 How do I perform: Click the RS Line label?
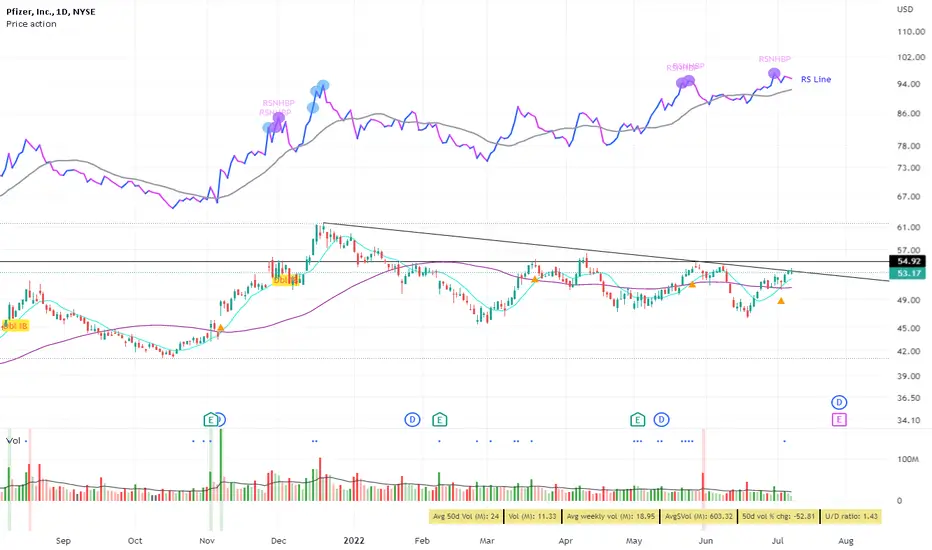816,79
